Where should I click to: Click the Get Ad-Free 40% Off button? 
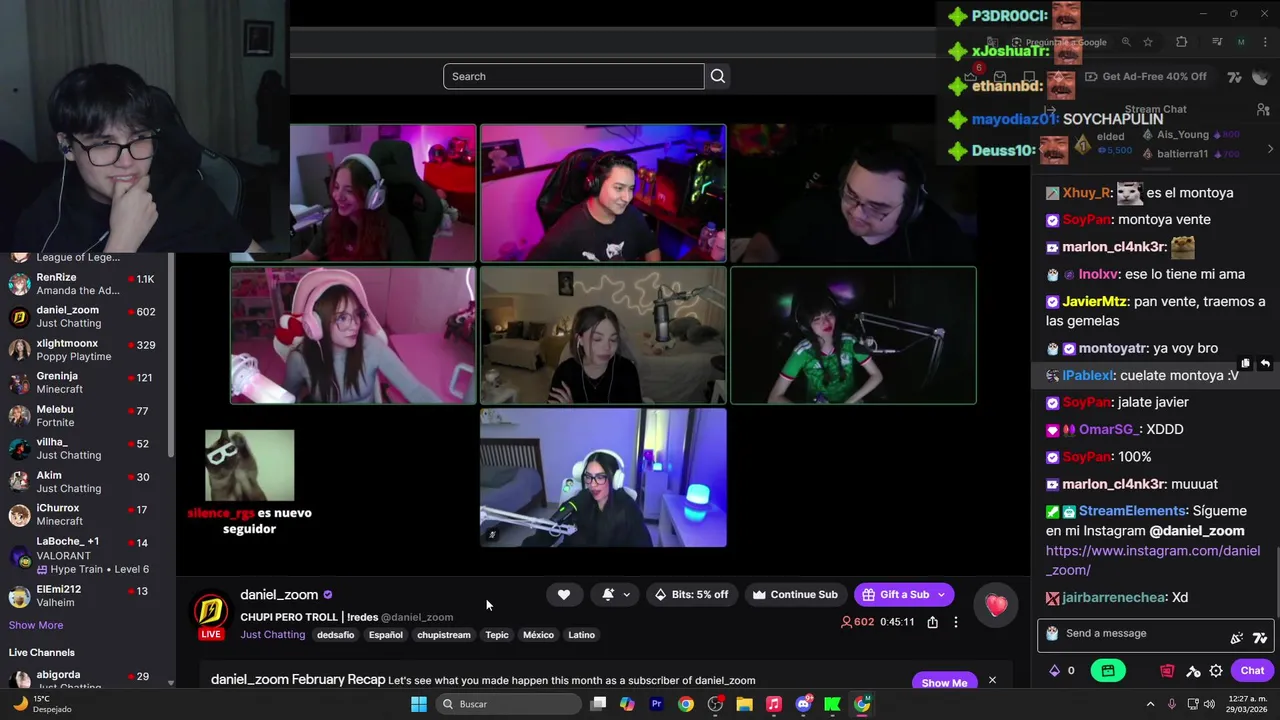[x=1144, y=76]
